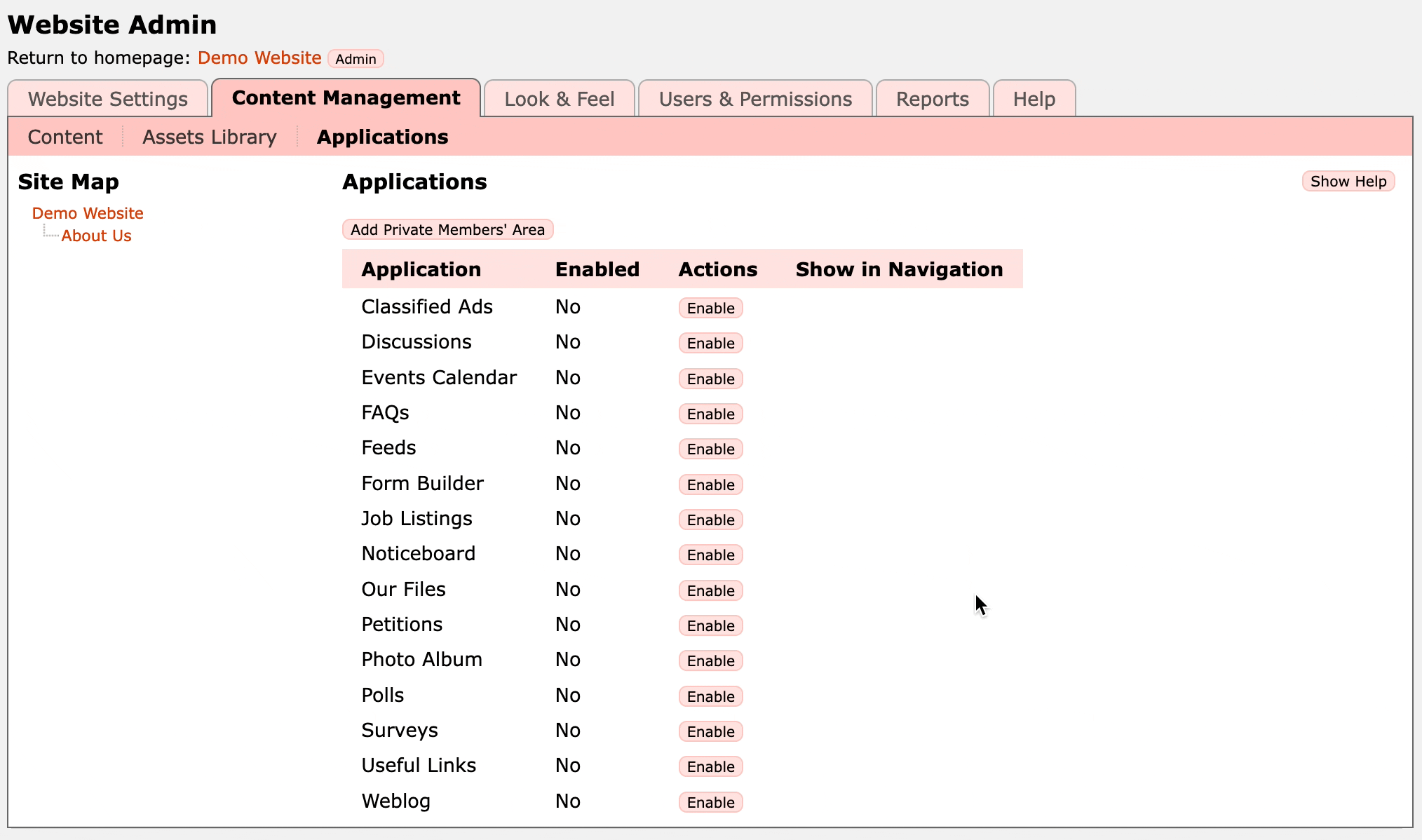Go to the Reports tab
The image size is (1422, 840).
(x=932, y=99)
